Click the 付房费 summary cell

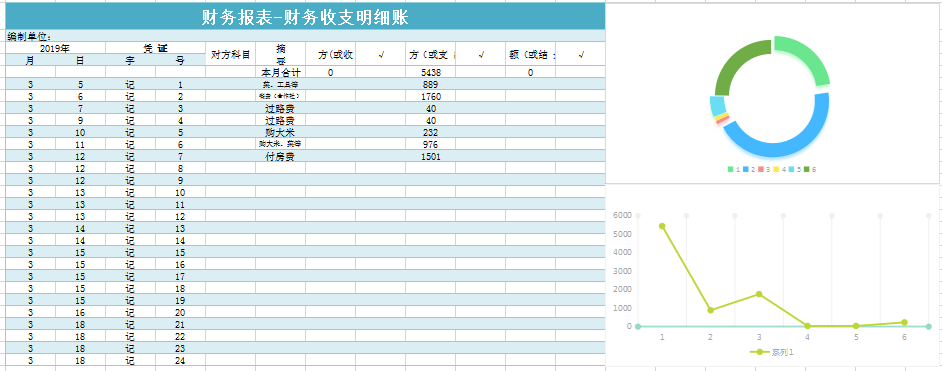(x=281, y=156)
